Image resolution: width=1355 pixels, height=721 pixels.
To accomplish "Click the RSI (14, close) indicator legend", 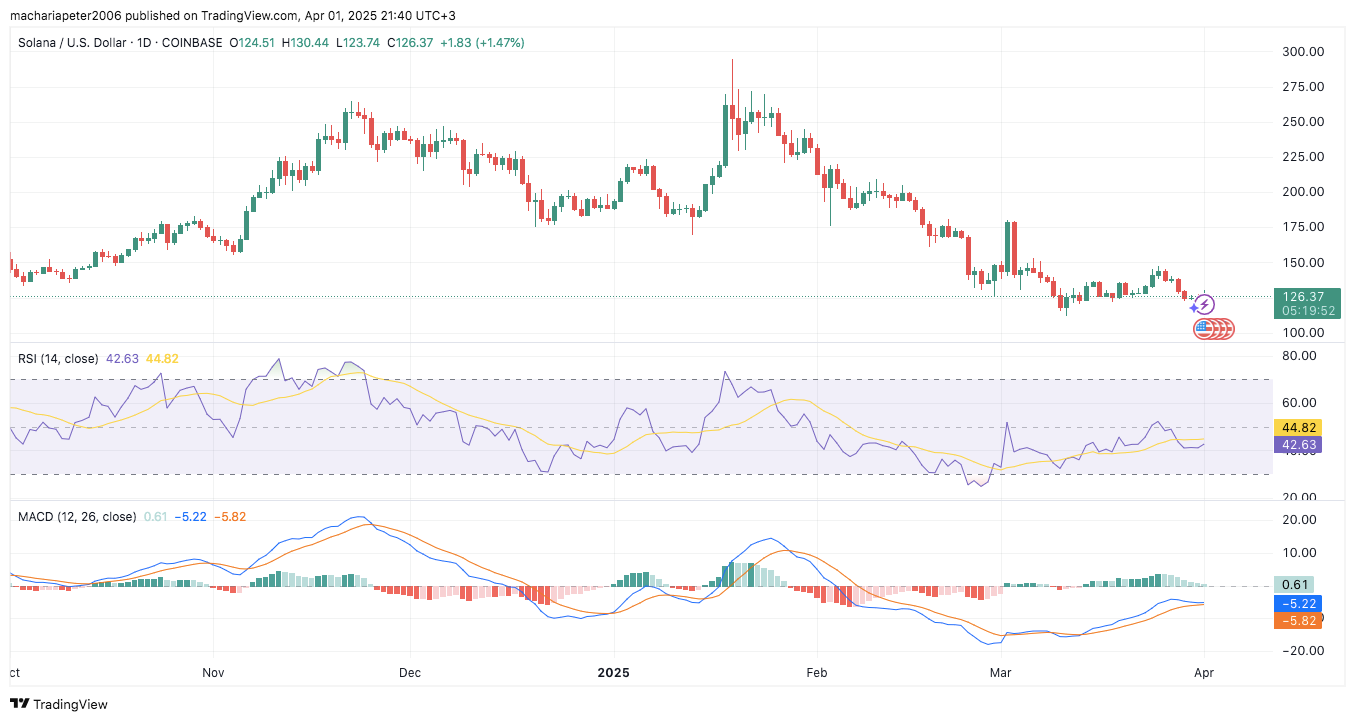I will [x=59, y=358].
